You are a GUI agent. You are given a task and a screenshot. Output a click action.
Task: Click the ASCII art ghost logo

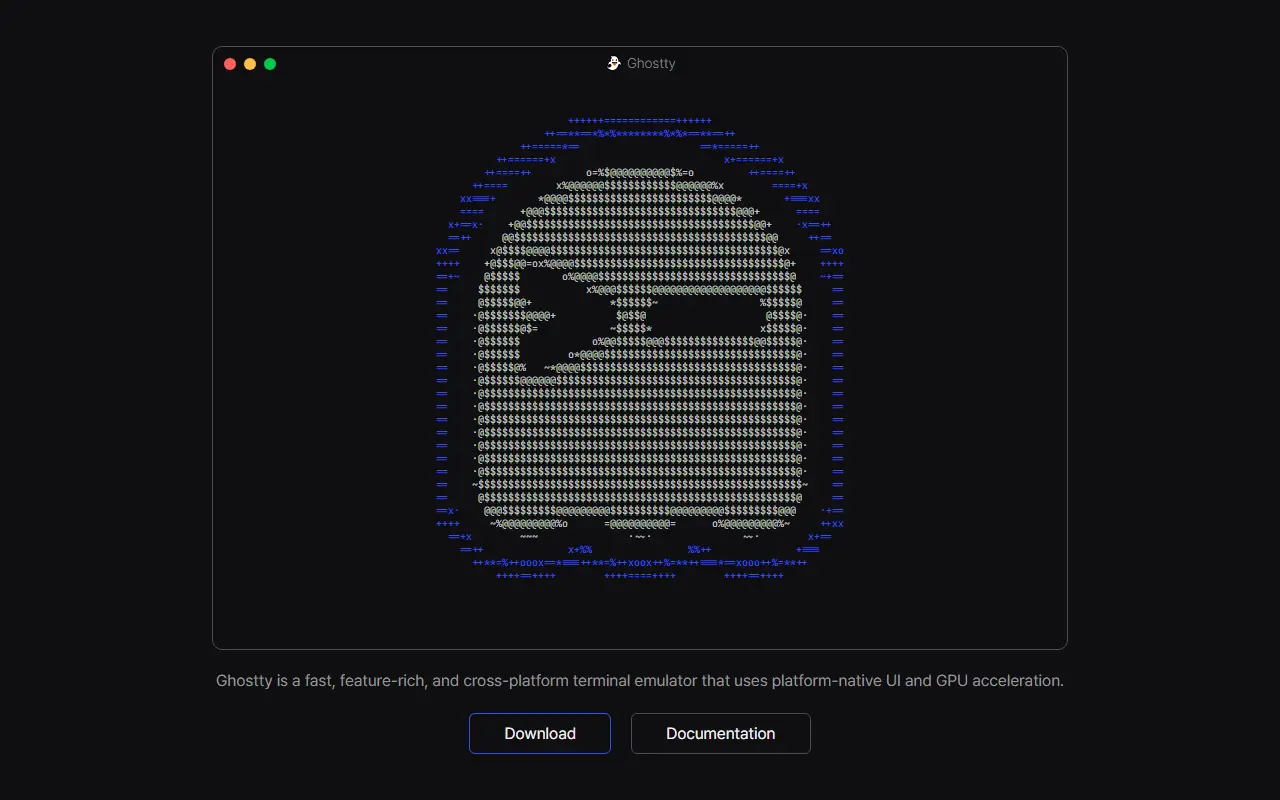(640, 348)
